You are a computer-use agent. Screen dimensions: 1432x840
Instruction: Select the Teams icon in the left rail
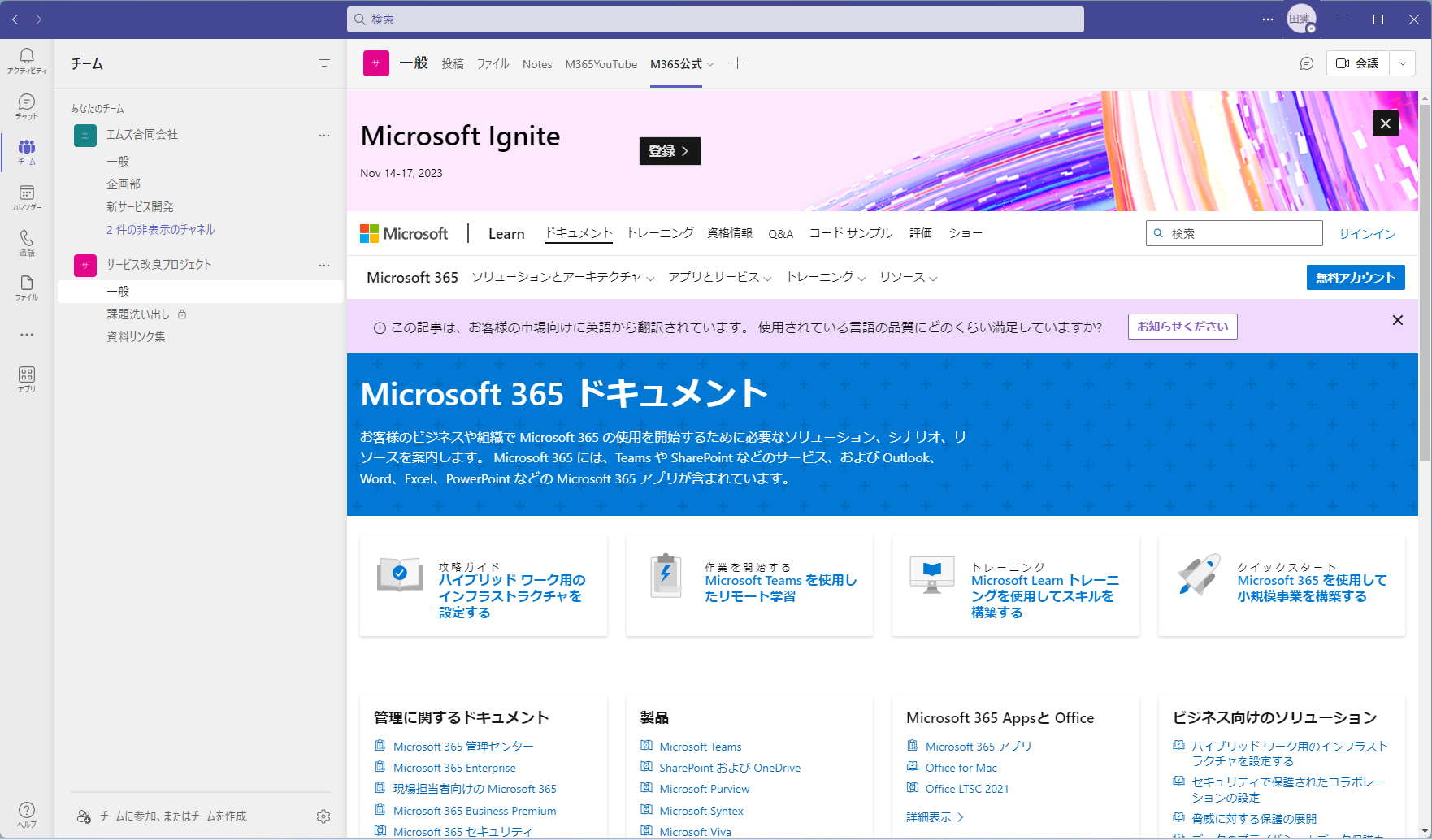pos(27,152)
